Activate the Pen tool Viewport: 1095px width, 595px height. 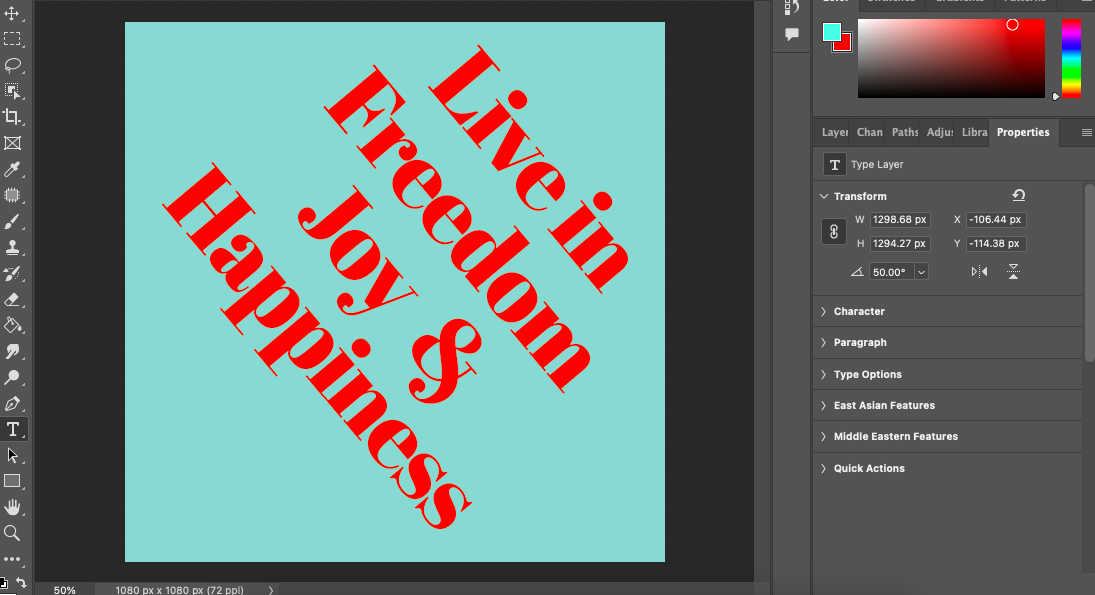tap(13, 404)
